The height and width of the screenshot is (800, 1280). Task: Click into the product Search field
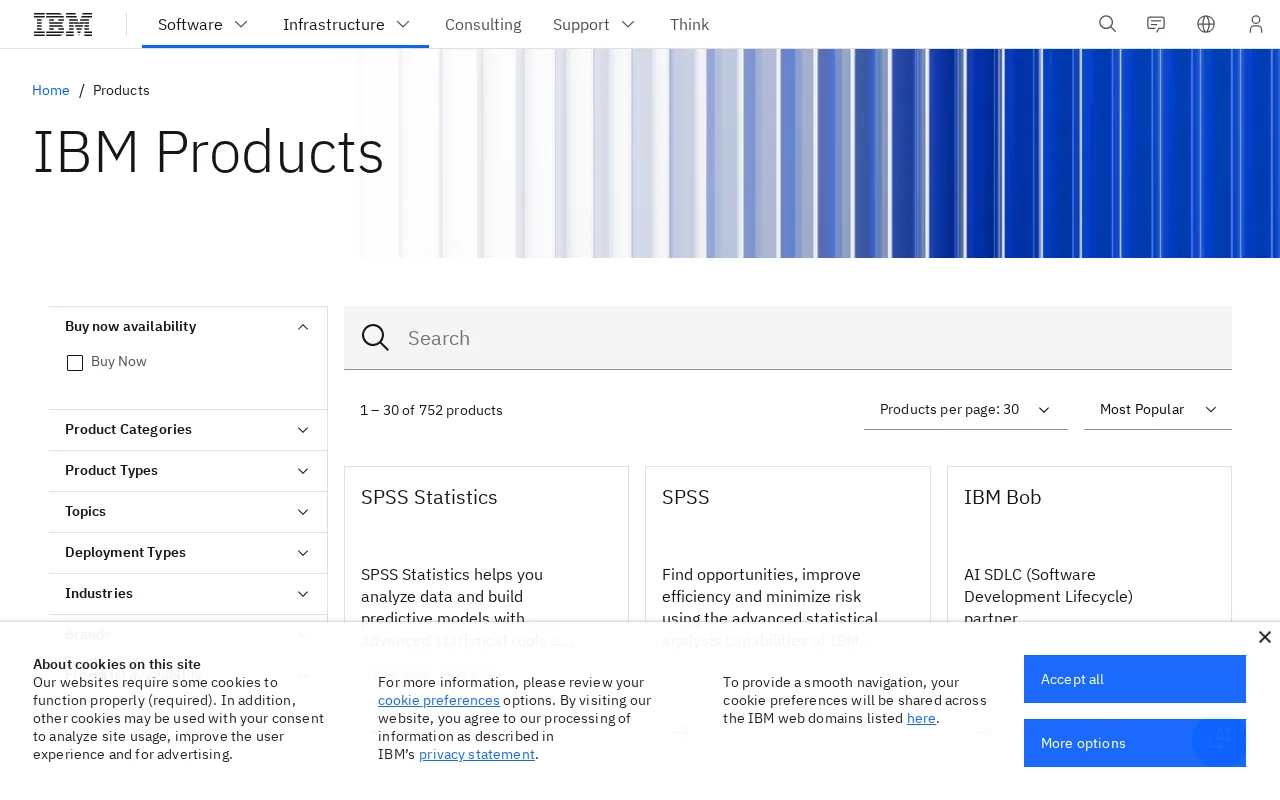pos(788,338)
